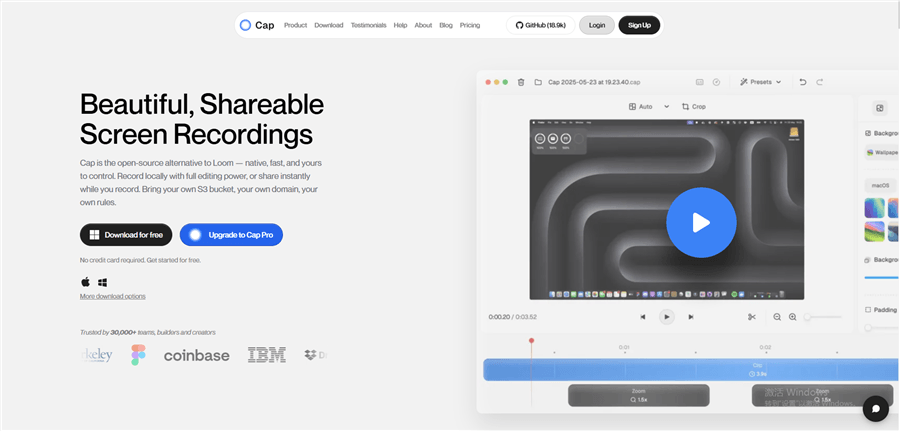
Task: Click the coinbase logo
Action: pyautogui.click(x=196, y=355)
